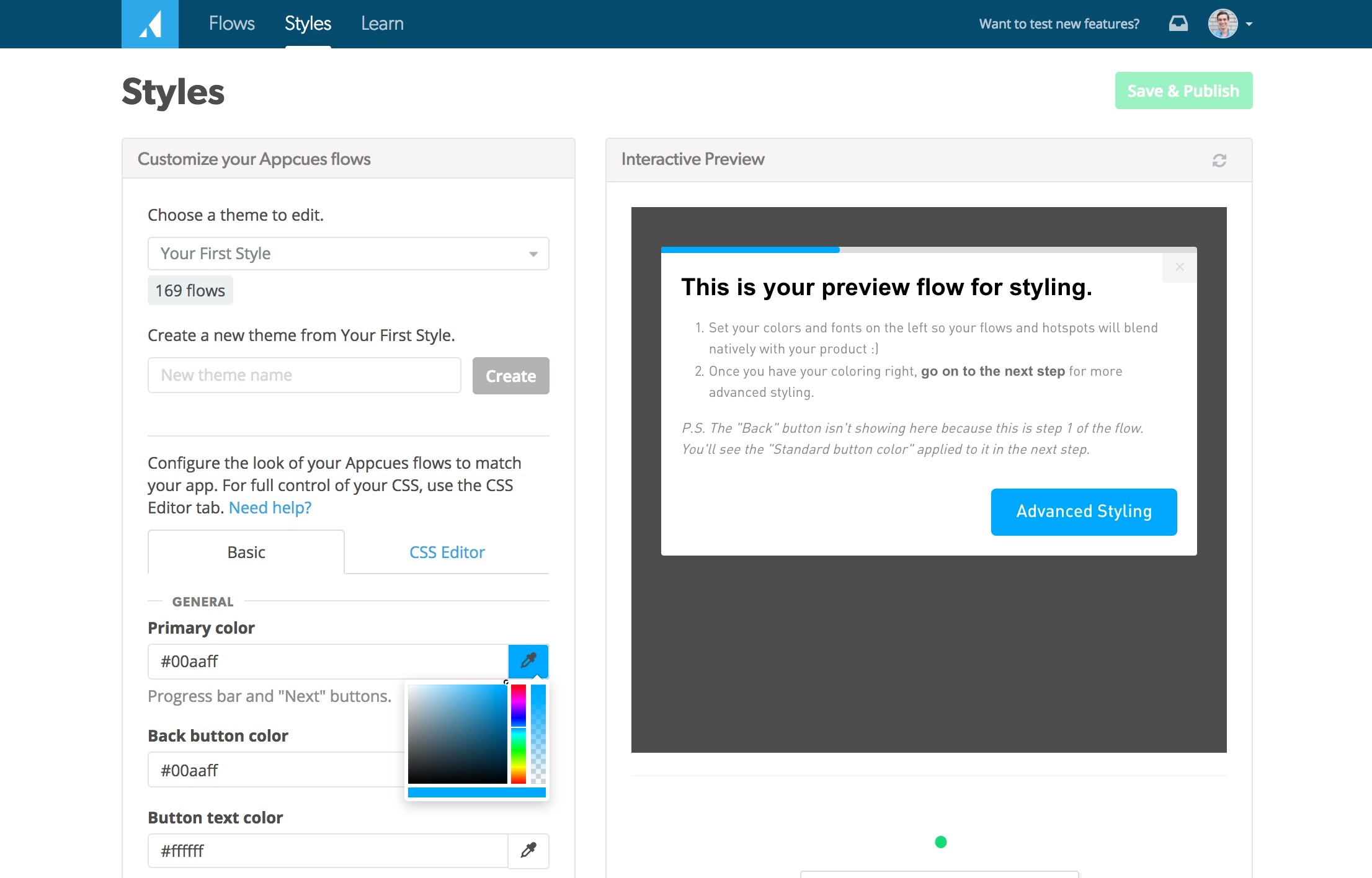Click the Advanced Styling button

pos(1083,512)
